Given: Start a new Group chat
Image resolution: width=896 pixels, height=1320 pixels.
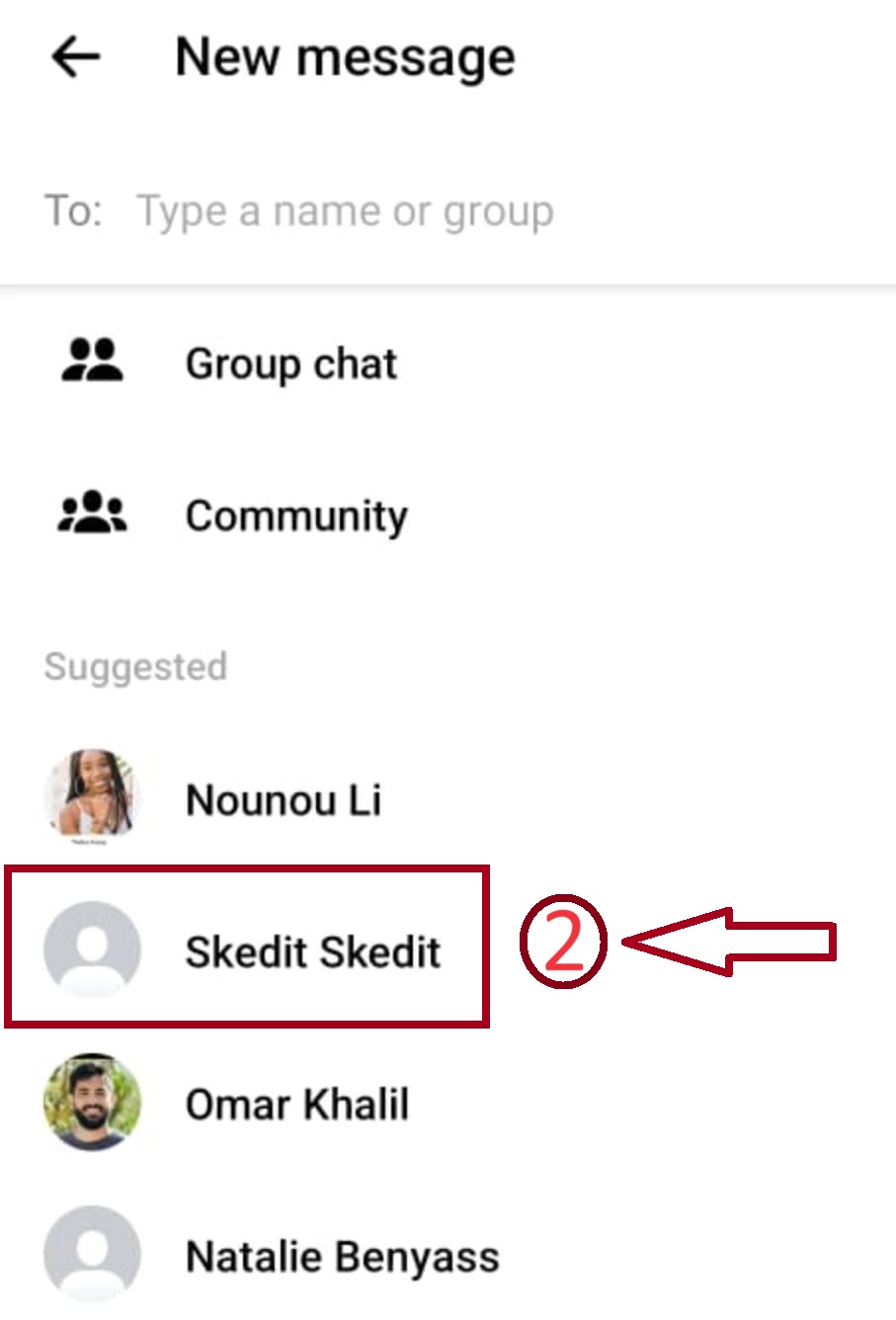Looking at the screenshot, I should click(290, 364).
